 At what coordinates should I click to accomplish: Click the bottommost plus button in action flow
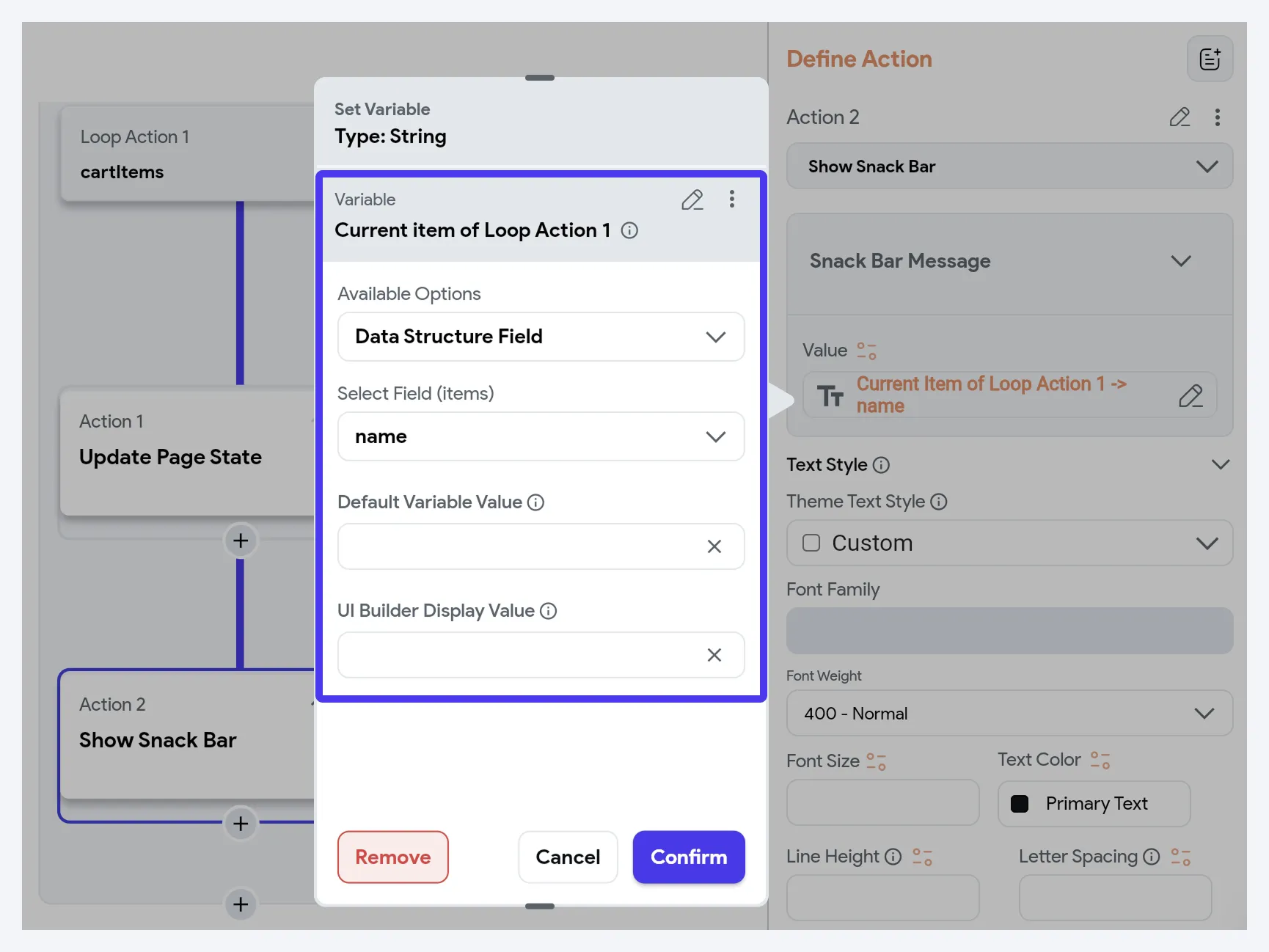241,905
